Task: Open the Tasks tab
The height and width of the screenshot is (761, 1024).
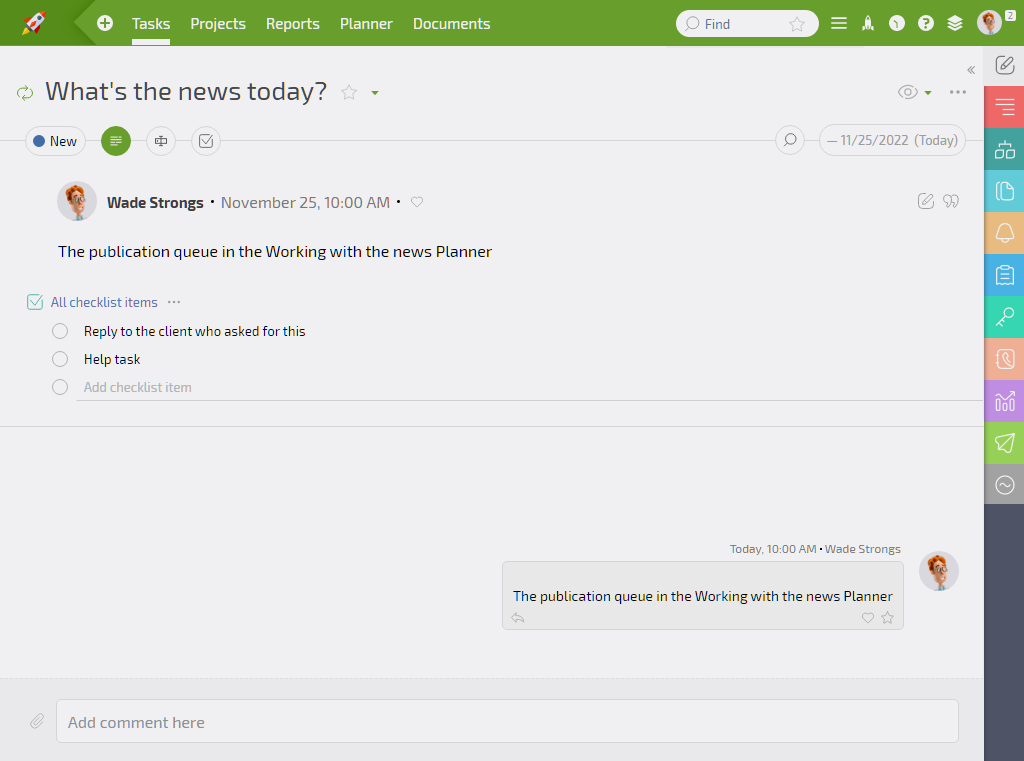Action: [151, 24]
